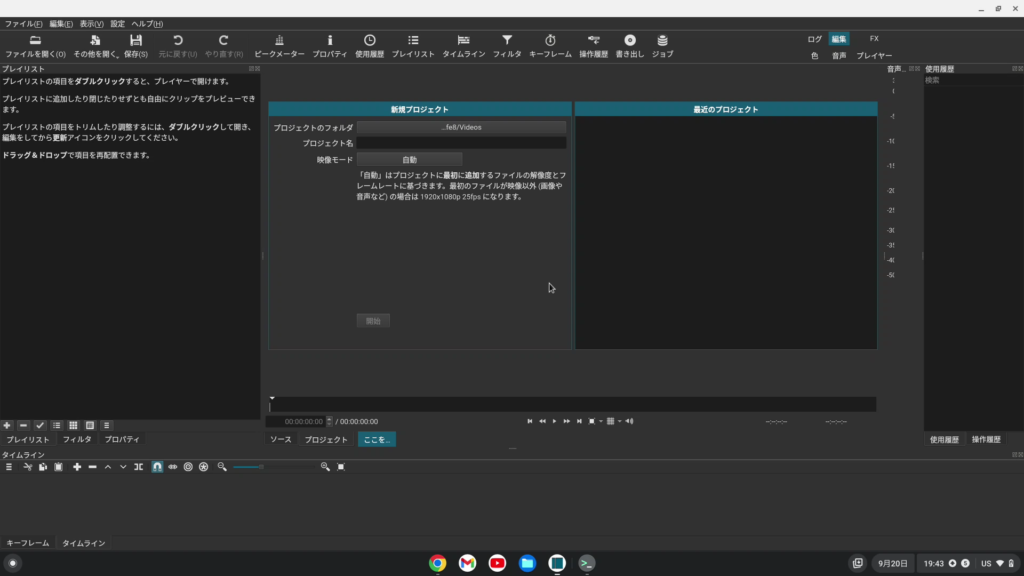This screenshot has width=1024, height=576.
Task: Switch to 操作履歴 tab at right
Action: [986, 440]
